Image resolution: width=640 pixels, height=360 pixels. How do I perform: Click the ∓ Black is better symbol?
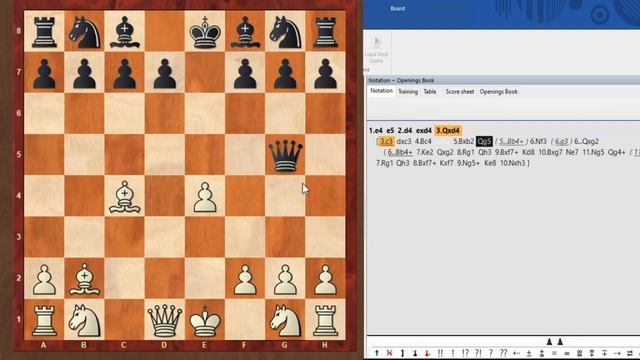click(x=604, y=353)
